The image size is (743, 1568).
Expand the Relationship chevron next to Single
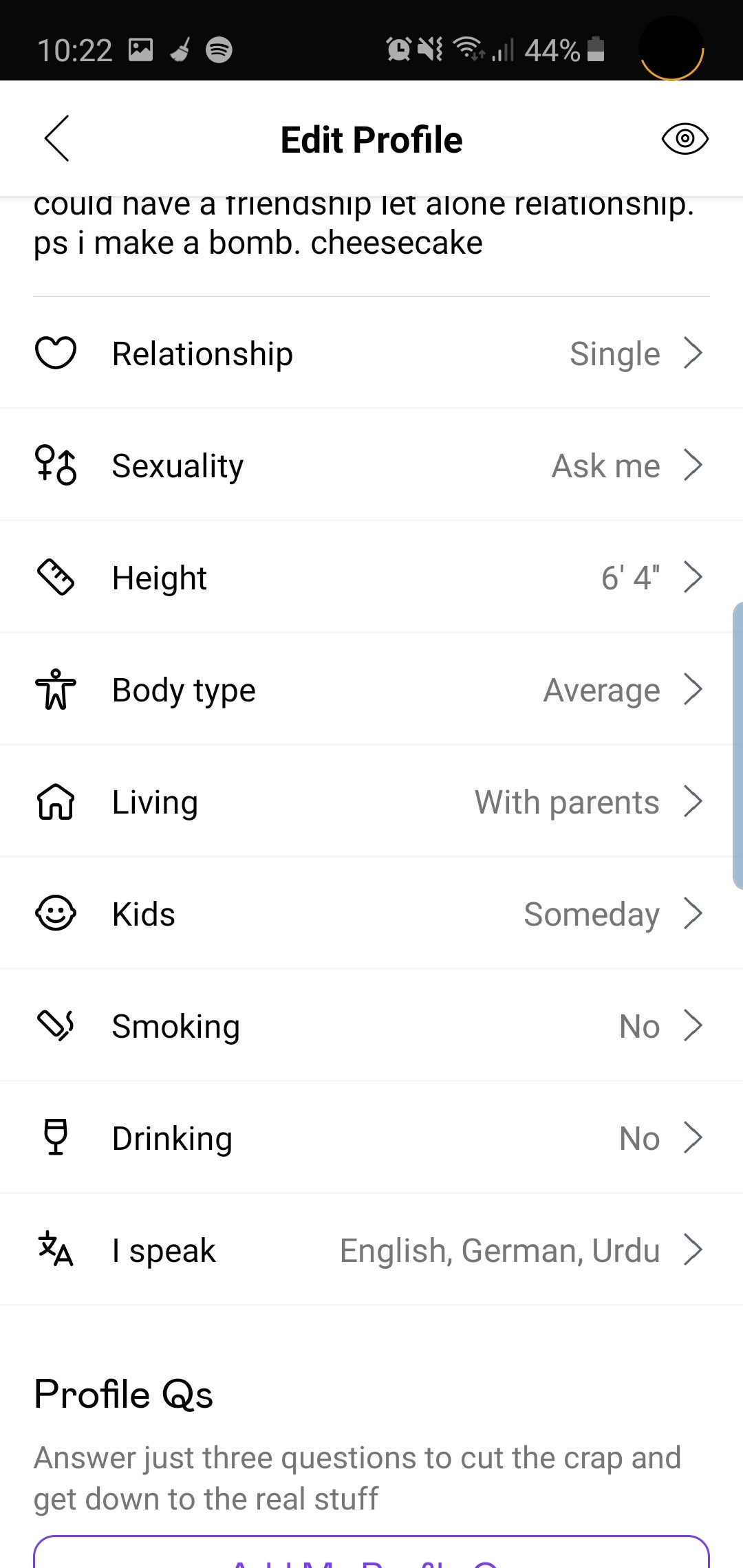click(693, 353)
